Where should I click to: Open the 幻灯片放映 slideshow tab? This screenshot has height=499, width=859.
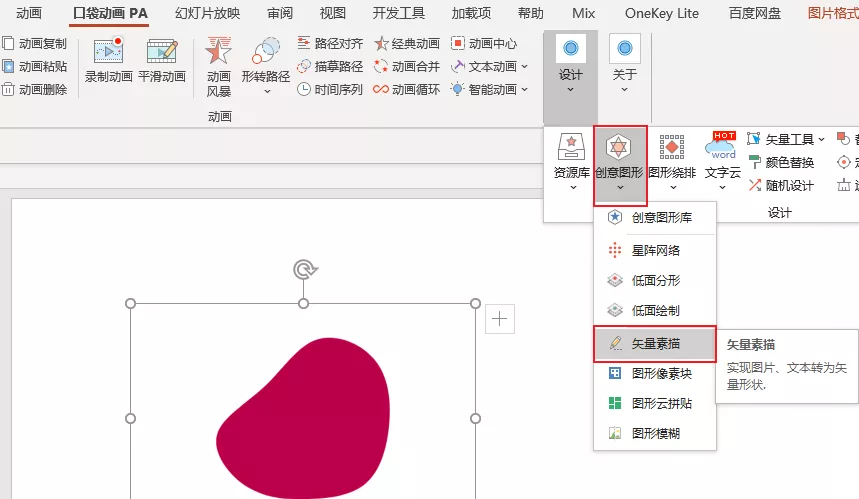[x=208, y=13]
